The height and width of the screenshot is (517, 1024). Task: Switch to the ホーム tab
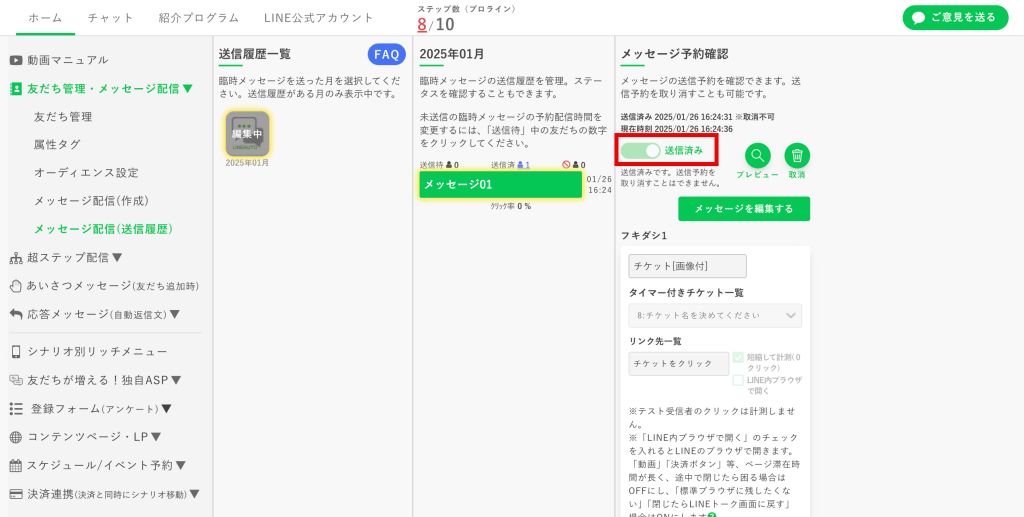tap(46, 18)
